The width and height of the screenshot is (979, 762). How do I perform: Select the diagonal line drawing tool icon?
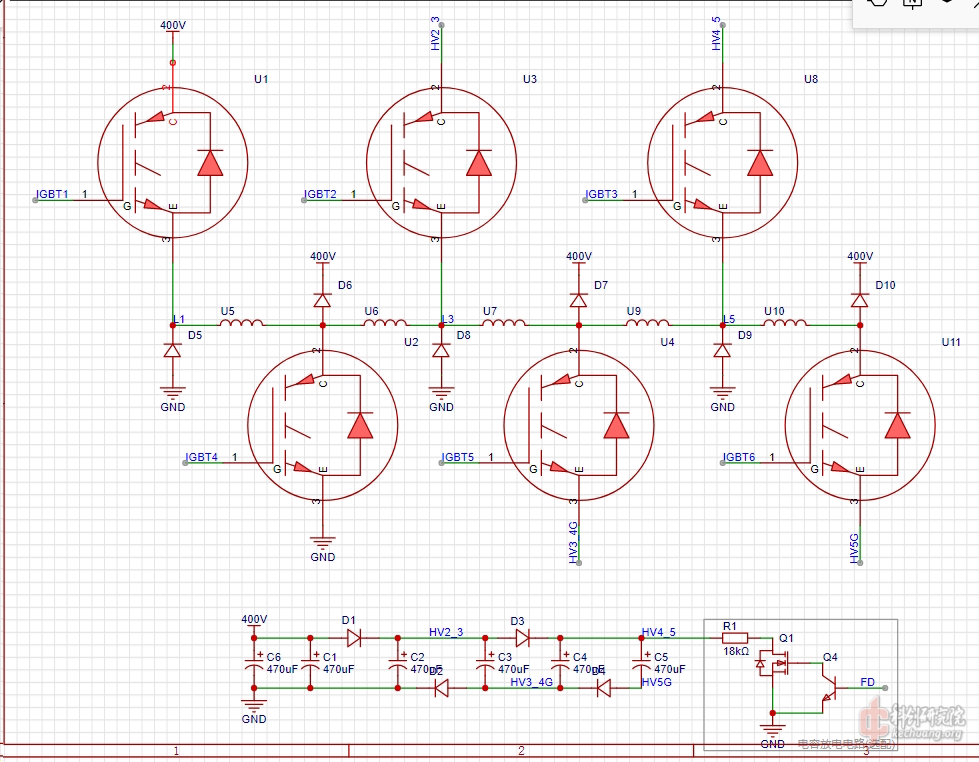coord(975,6)
